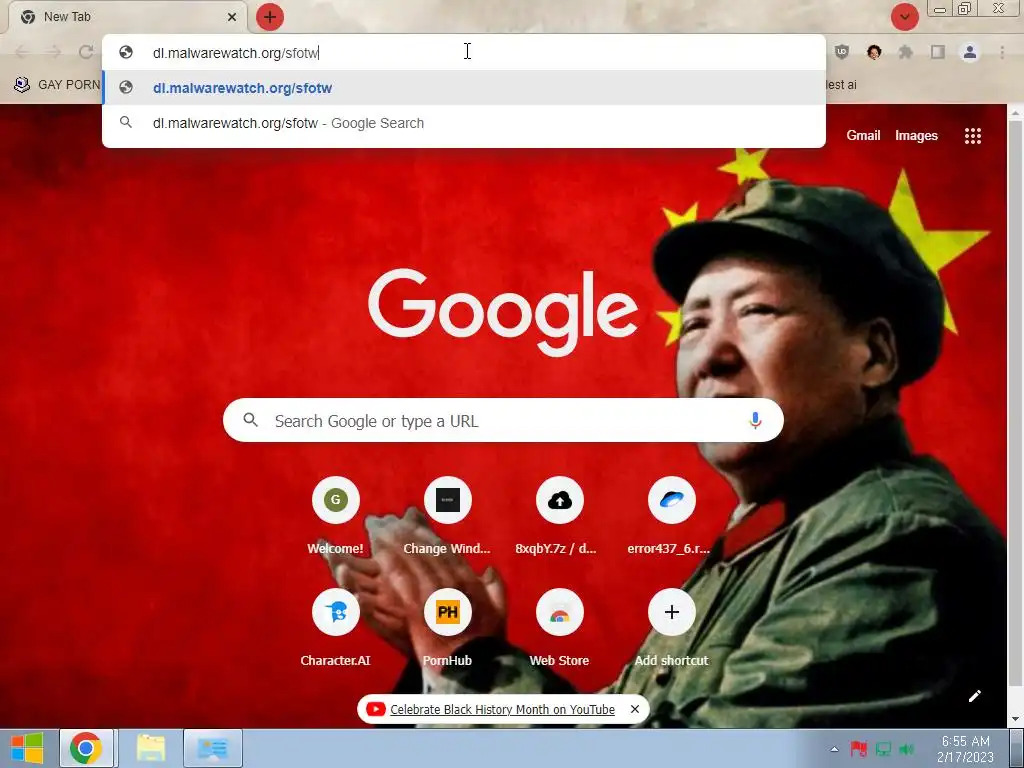Open File Explorer from the taskbar
The width and height of the screenshot is (1024, 768).
coord(151,748)
